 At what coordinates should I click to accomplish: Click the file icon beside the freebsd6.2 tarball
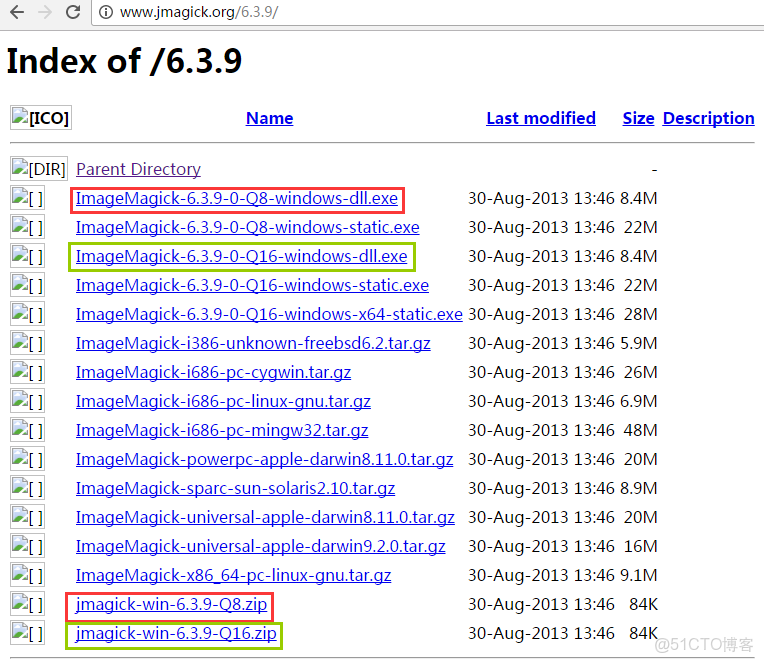click(x=27, y=343)
